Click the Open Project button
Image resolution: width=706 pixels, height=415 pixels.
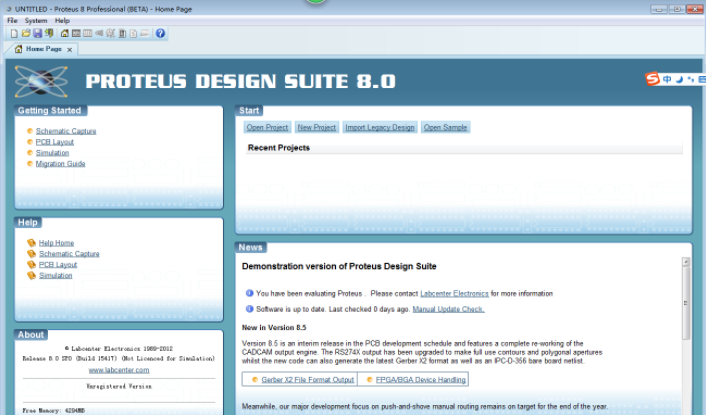(267, 127)
